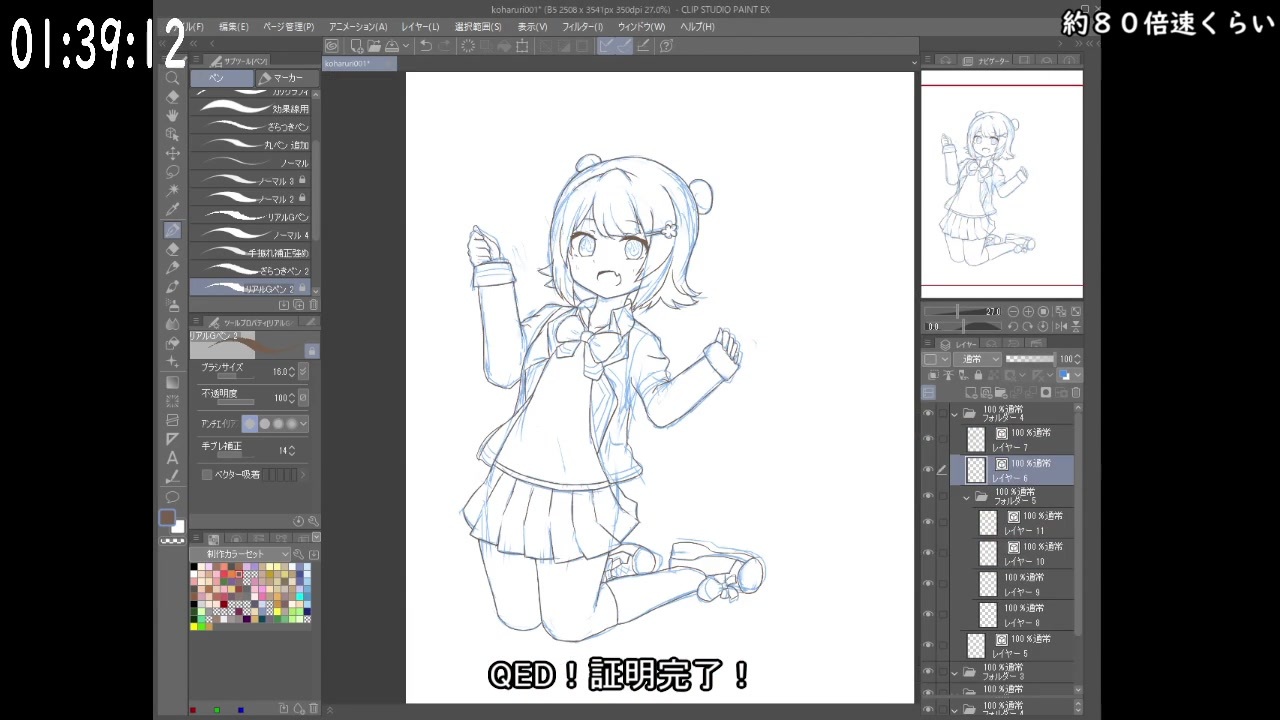
Task: Open the layer blending mode 通常 dropdown
Action: point(978,358)
